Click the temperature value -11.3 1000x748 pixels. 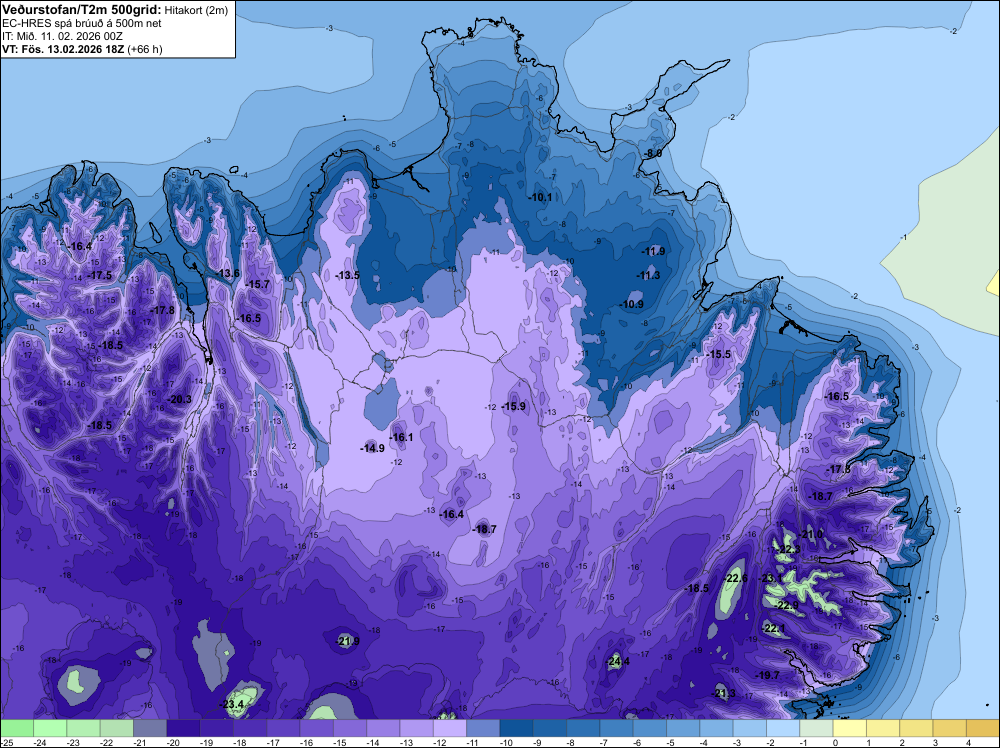point(648,275)
